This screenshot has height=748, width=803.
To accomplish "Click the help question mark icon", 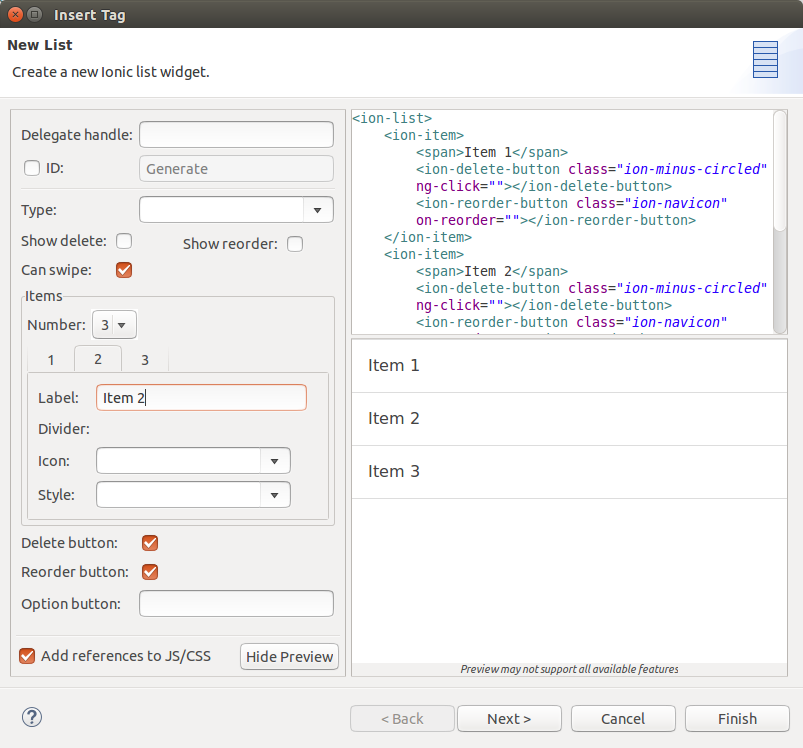I will click(32, 717).
